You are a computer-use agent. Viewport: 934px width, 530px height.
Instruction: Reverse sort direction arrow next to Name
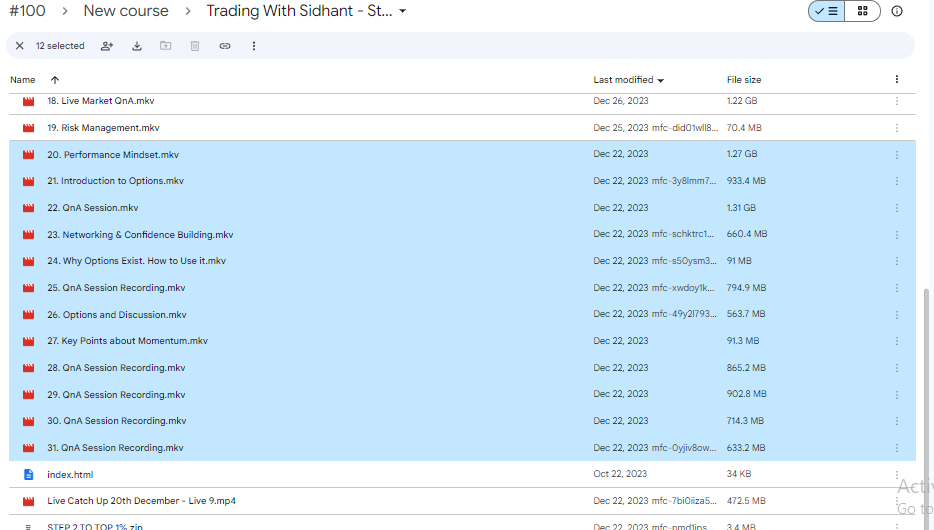point(54,80)
